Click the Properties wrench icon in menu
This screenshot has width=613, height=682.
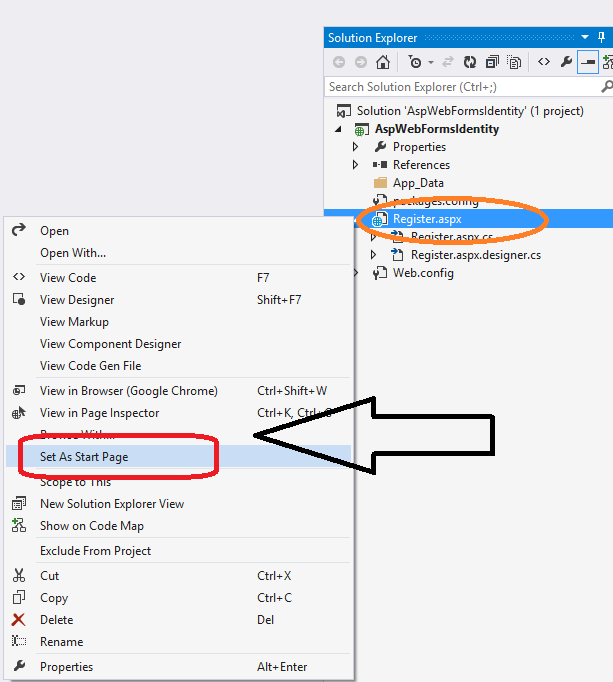click(x=19, y=666)
